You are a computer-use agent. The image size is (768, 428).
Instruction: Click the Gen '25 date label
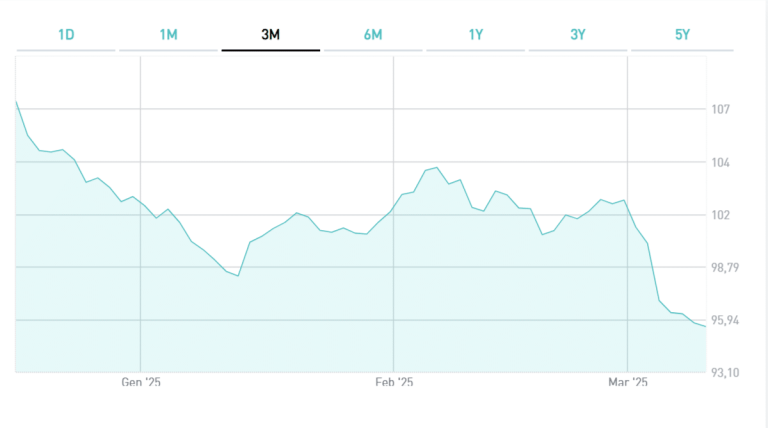point(141,382)
